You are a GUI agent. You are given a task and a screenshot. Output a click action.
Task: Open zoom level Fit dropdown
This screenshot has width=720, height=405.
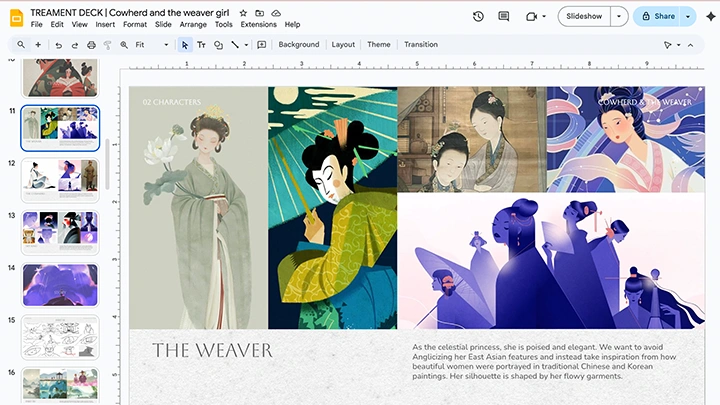click(152, 45)
